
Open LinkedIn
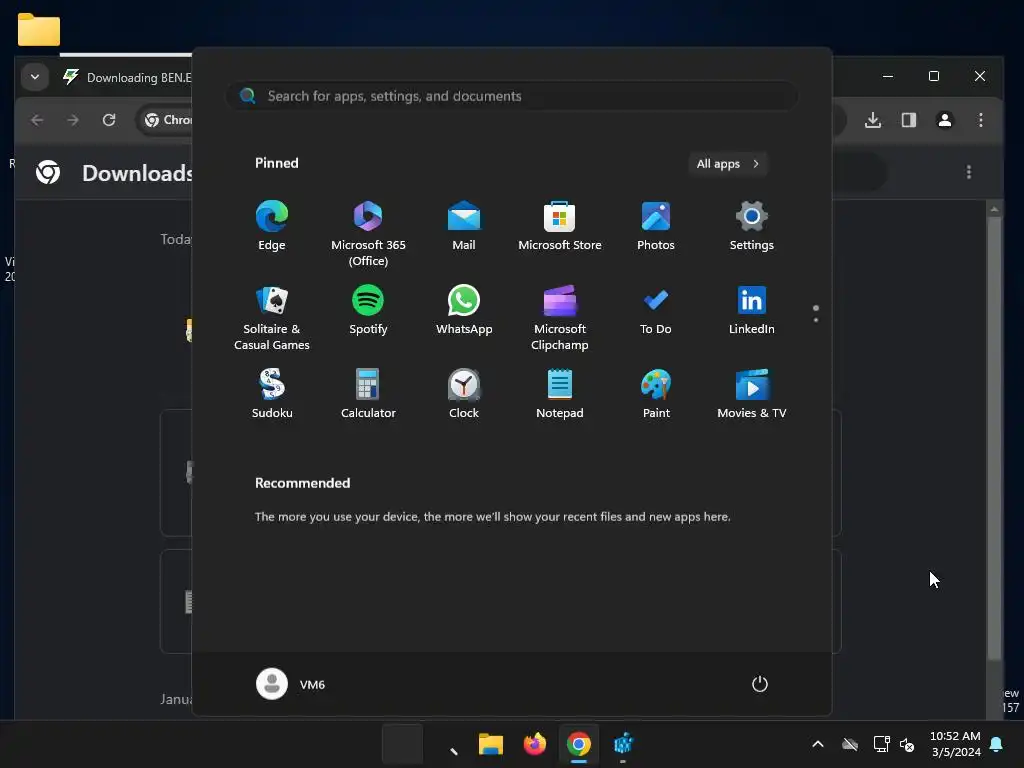point(752,310)
